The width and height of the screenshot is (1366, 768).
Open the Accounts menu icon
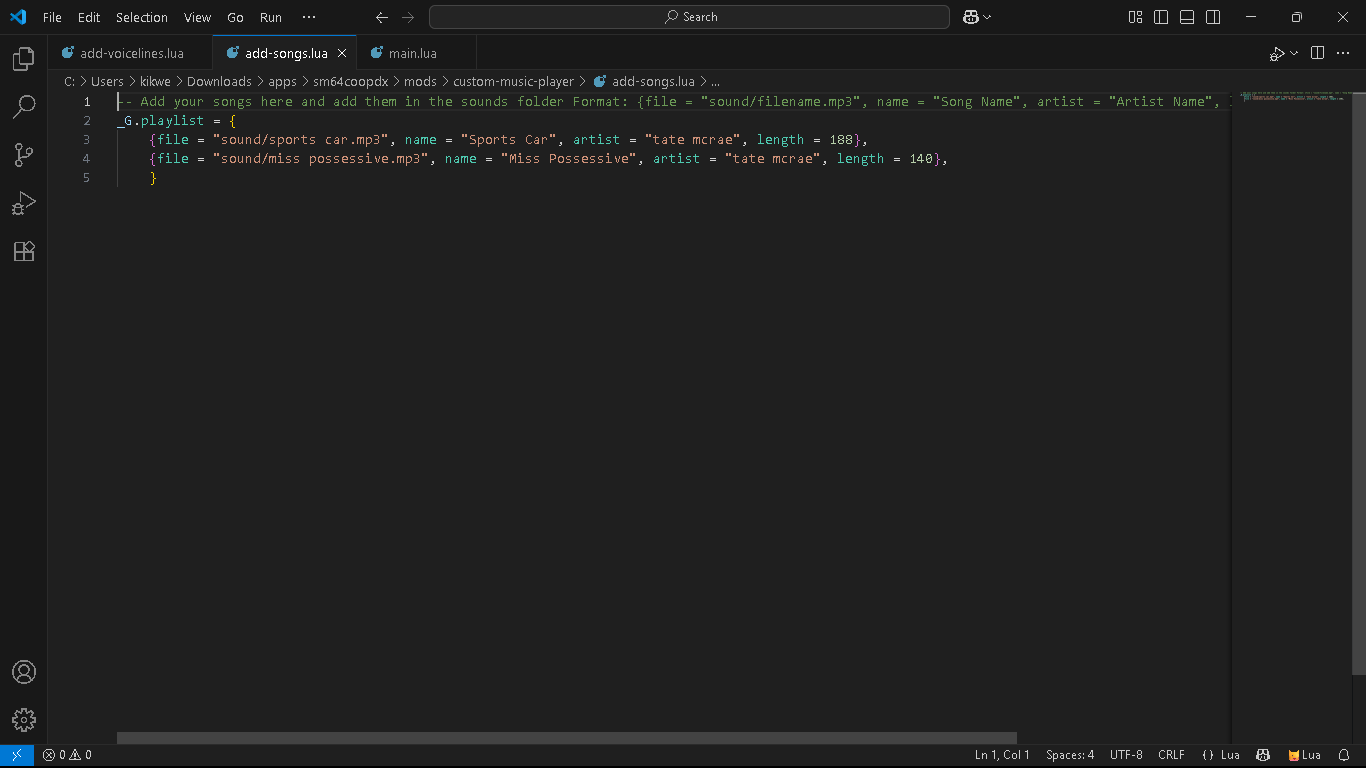click(x=24, y=672)
